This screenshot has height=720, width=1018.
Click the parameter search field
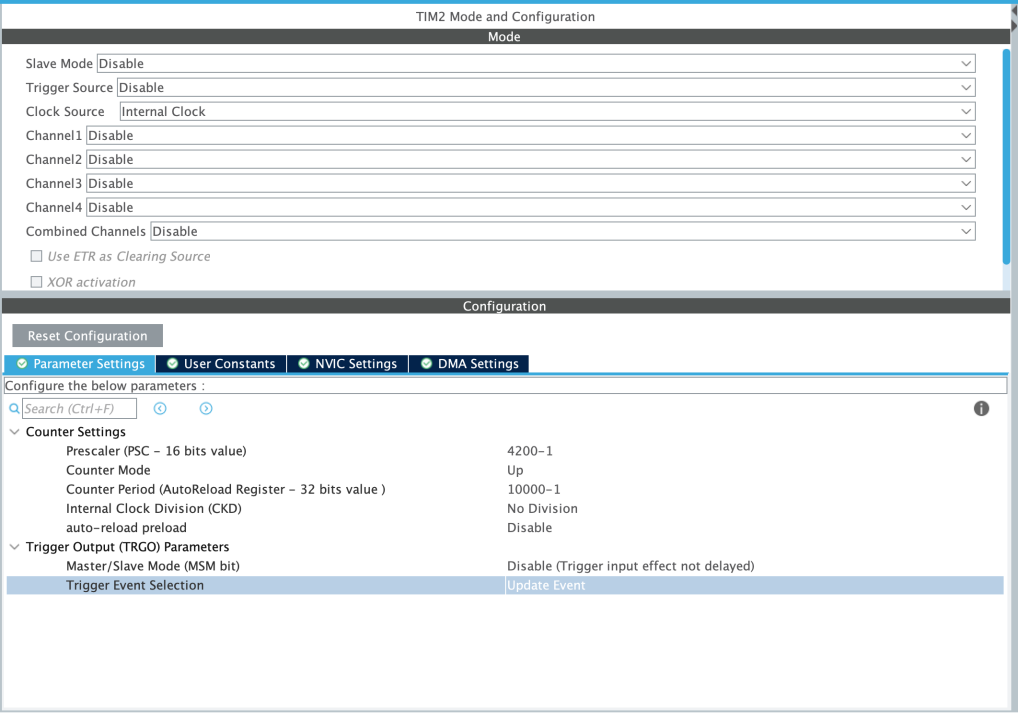[80, 409]
